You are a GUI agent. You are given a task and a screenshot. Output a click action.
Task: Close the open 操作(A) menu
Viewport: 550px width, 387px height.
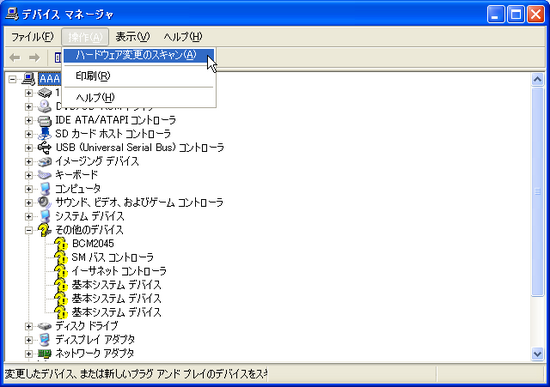(85, 36)
